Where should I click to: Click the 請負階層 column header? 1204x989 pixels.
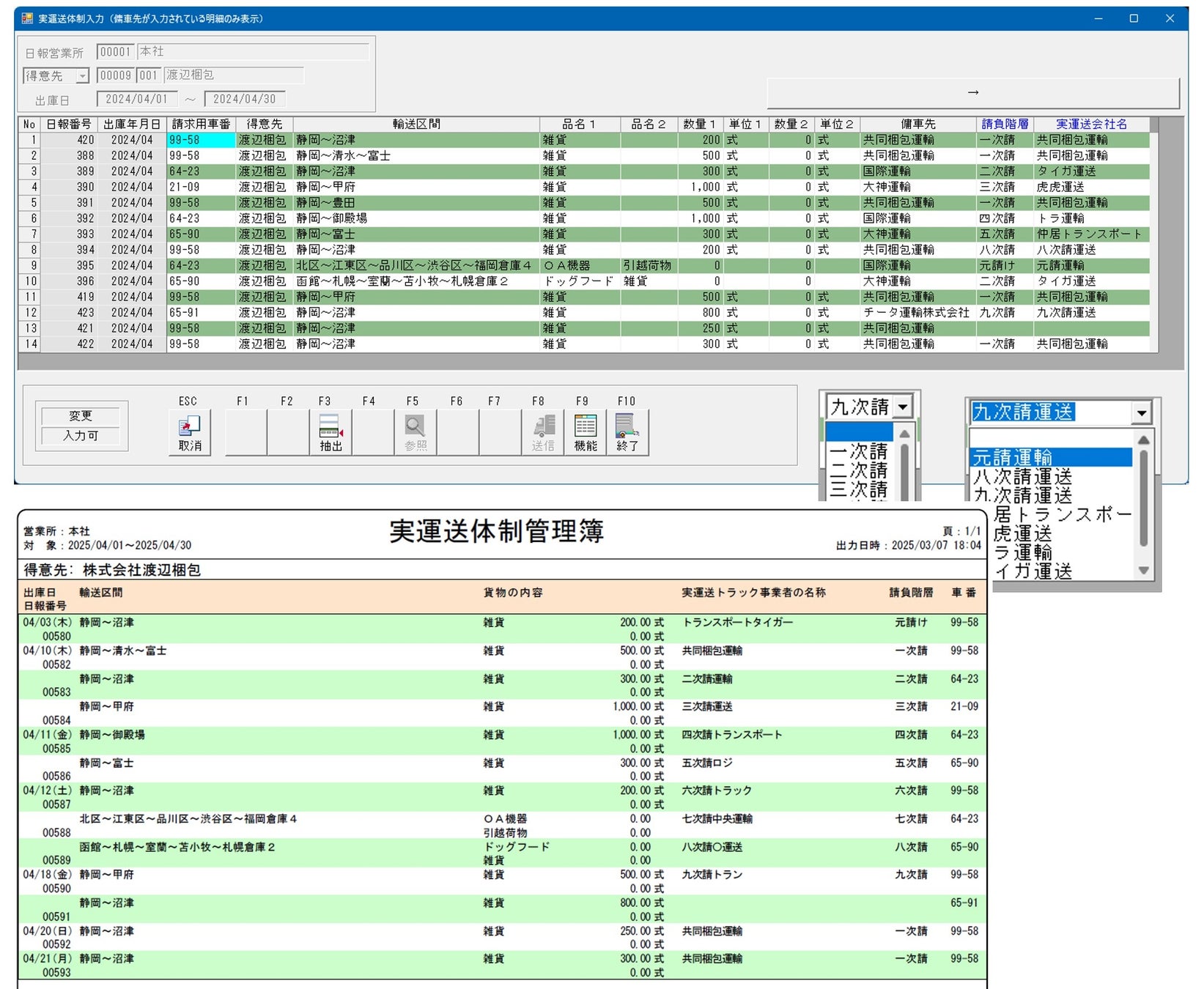tap(1005, 124)
